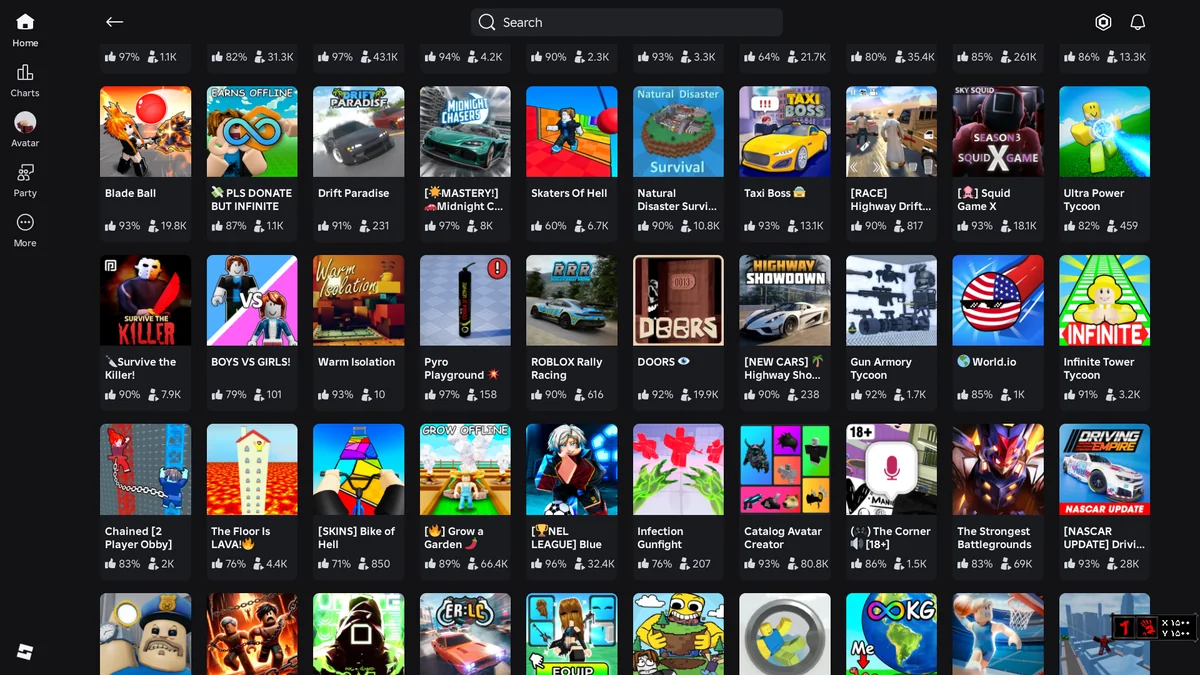Viewport: 1200px width, 675px height.
Task: Click the Blade Ball title text
Action: coord(131,193)
